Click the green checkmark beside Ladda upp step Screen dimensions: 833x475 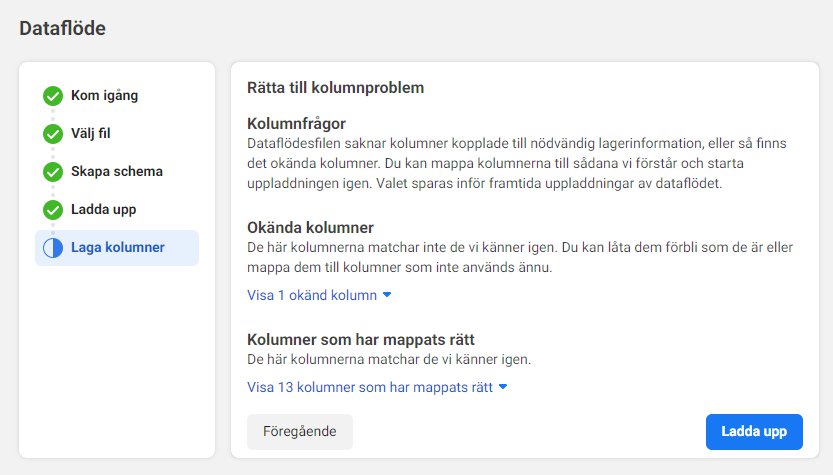coord(53,210)
